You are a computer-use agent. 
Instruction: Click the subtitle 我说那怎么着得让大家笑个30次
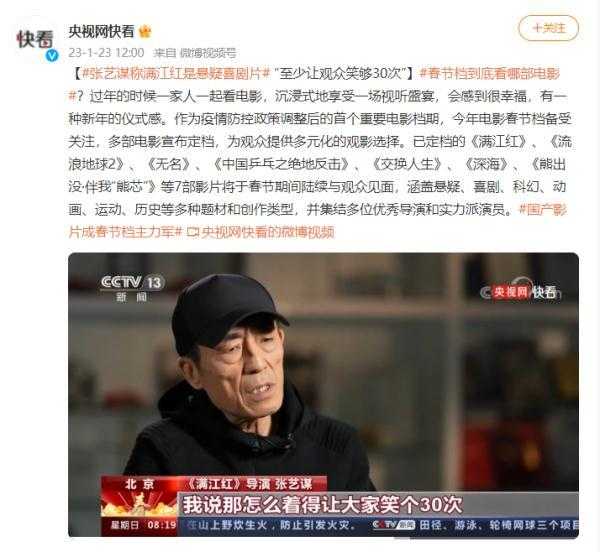(323, 505)
